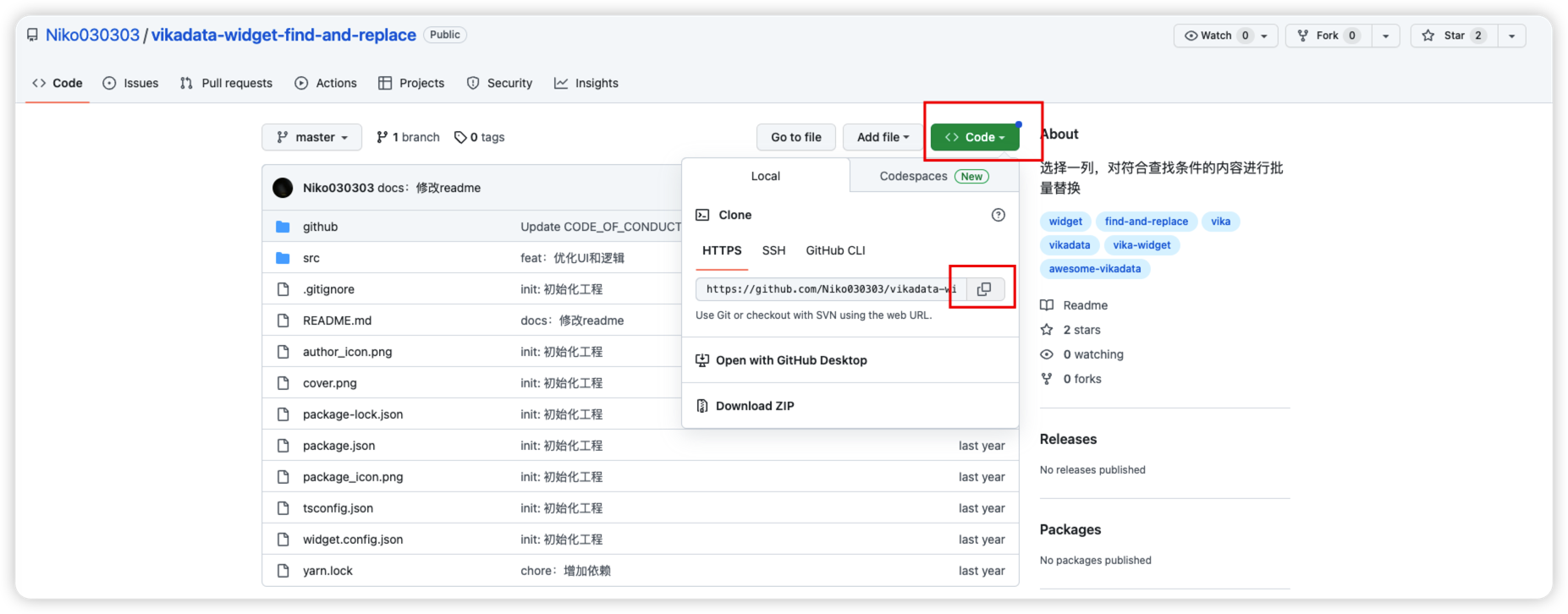This screenshot has height=614, width=1568.
Task: Open the package_icon.png file
Action: tap(353, 477)
